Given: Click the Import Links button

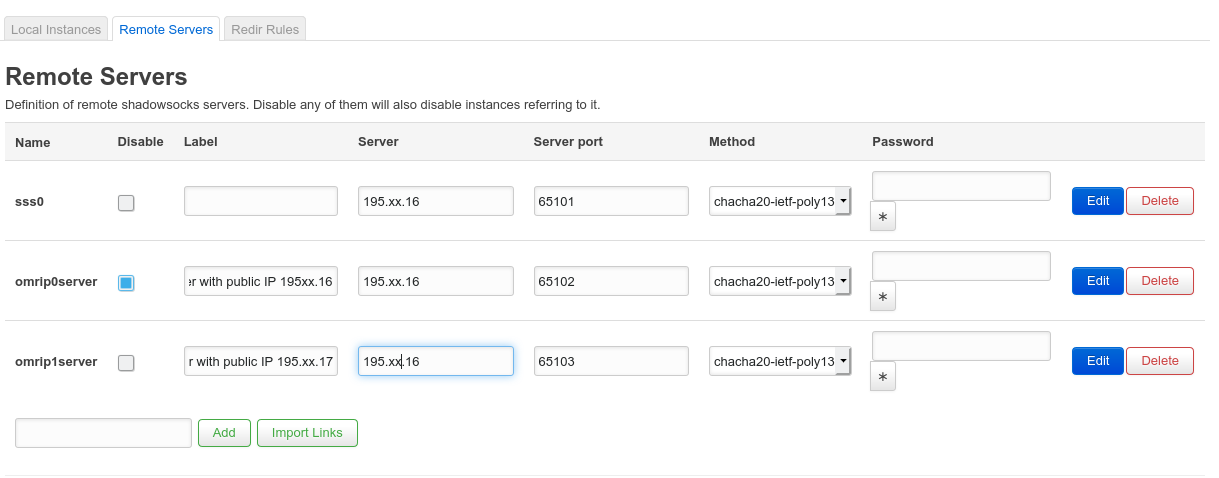Looking at the screenshot, I should 307,433.
